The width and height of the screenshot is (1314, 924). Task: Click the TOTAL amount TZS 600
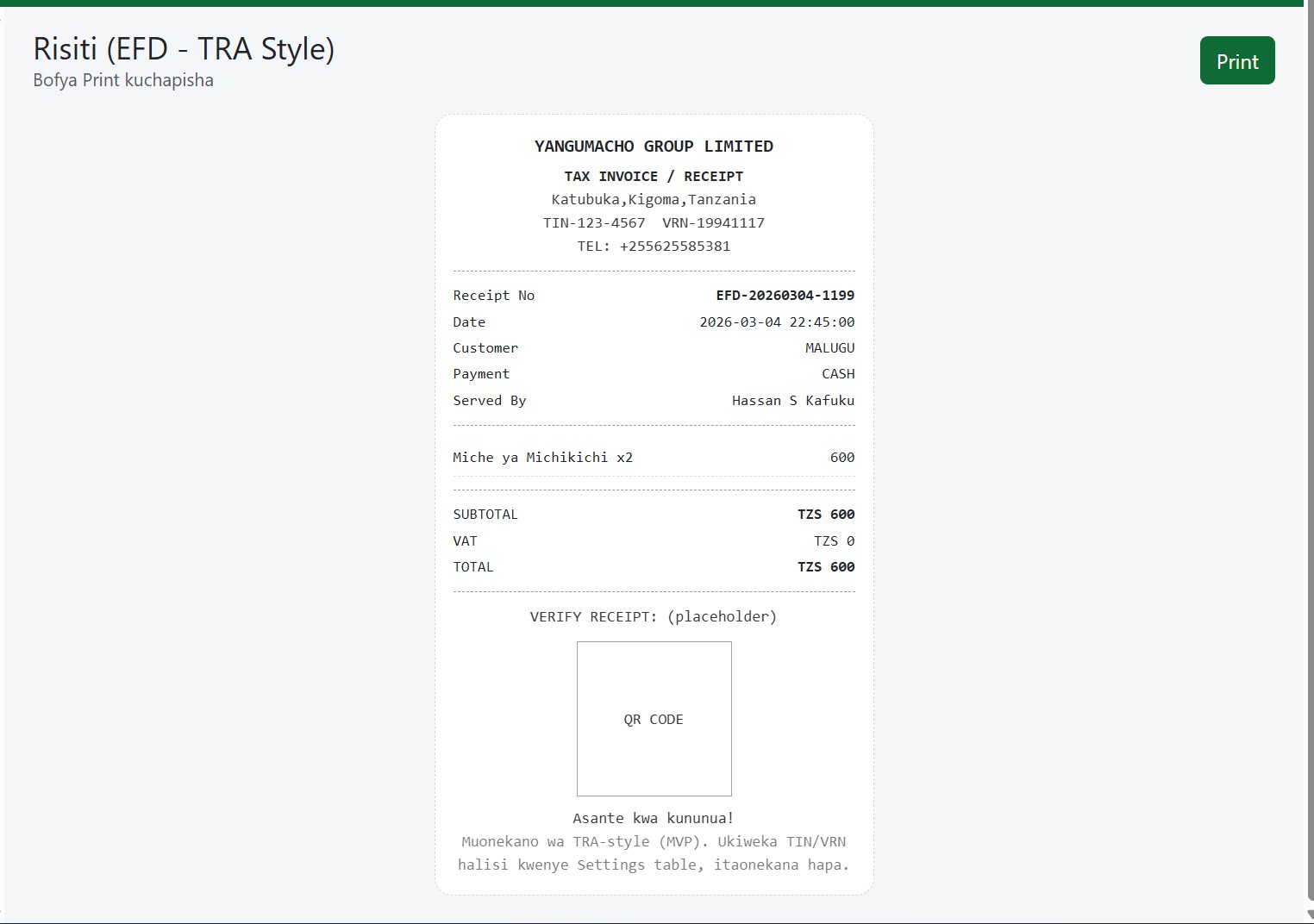(825, 567)
